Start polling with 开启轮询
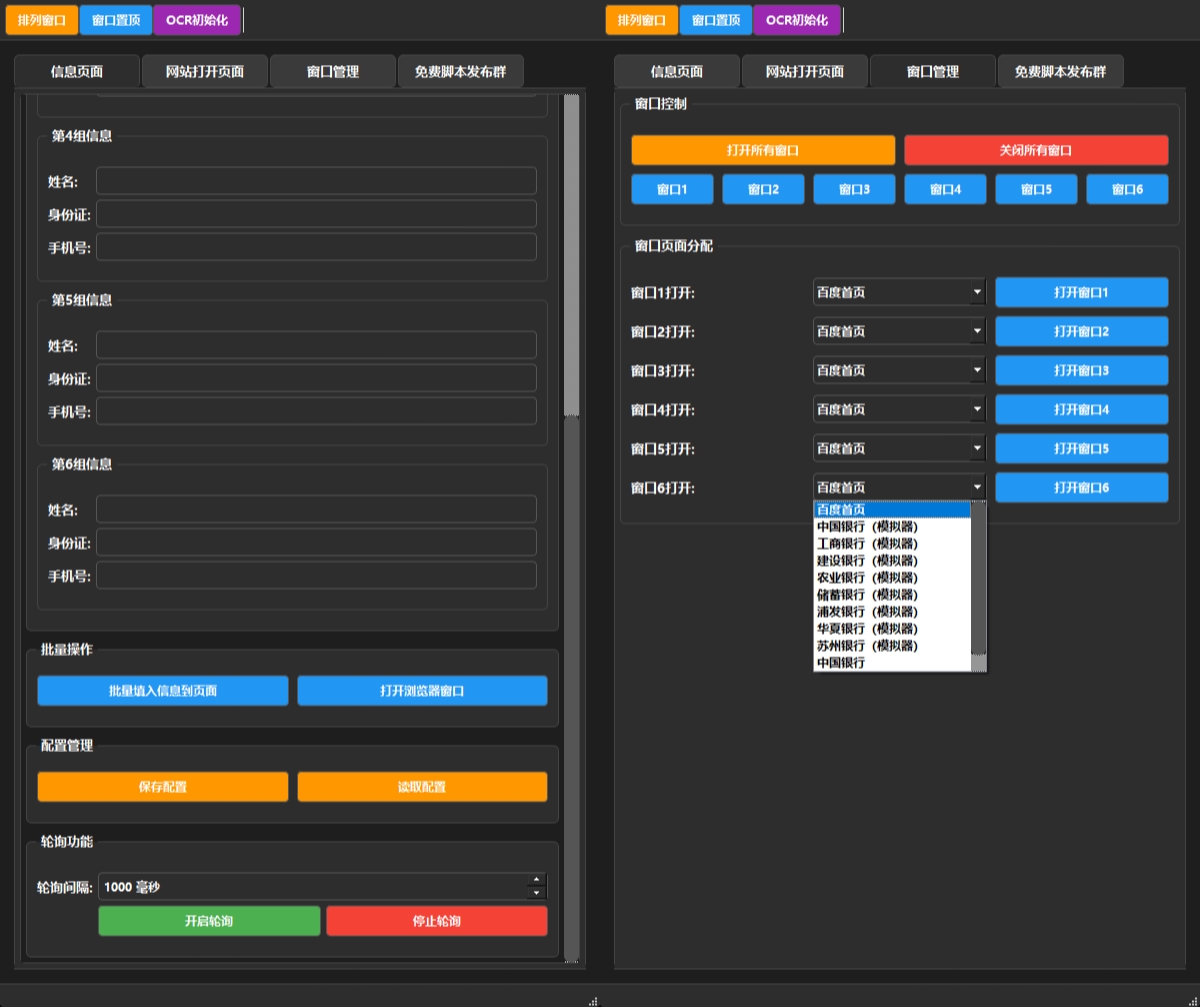Screen dimensions: 1200x1007 tap(209, 921)
